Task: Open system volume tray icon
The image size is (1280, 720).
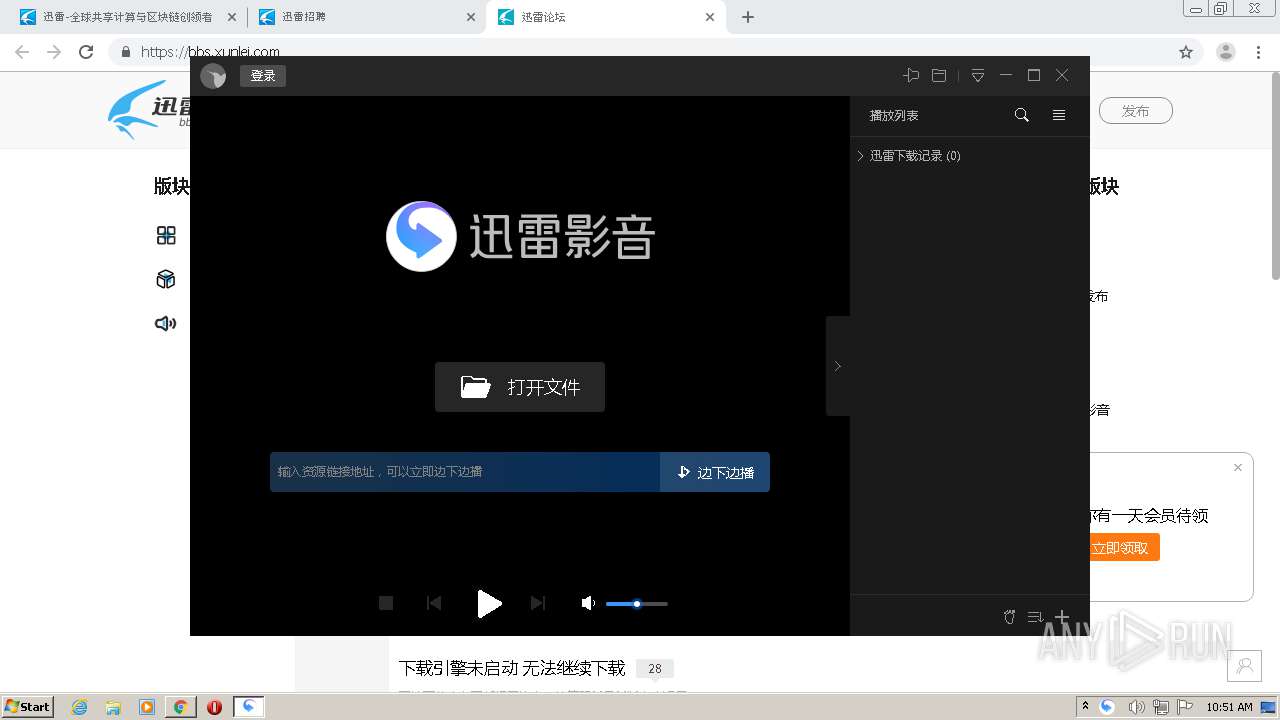Action: pyautogui.click(x=1135, y=706)
